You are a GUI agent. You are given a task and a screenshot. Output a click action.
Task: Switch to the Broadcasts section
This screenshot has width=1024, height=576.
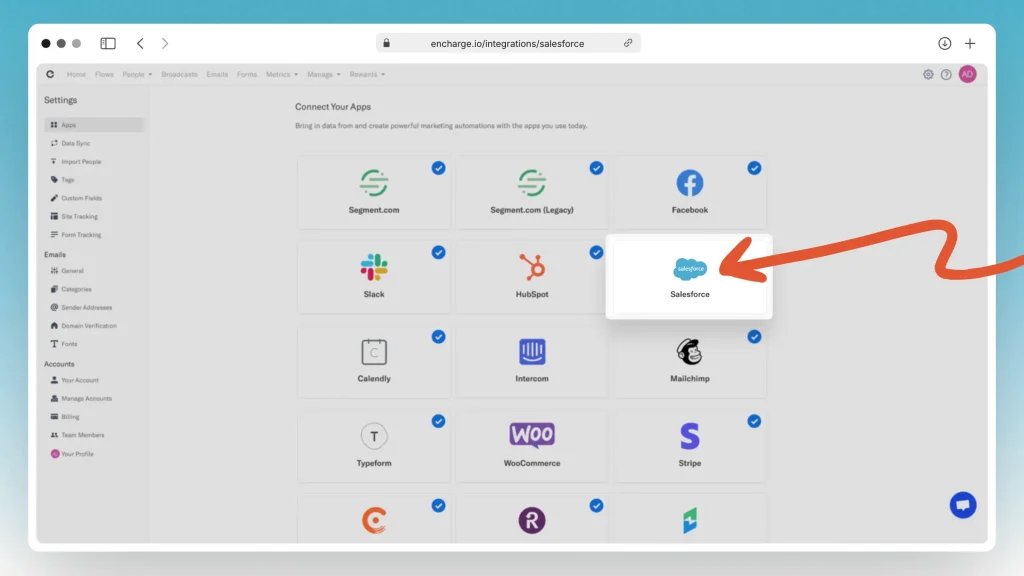click(179, 74)
